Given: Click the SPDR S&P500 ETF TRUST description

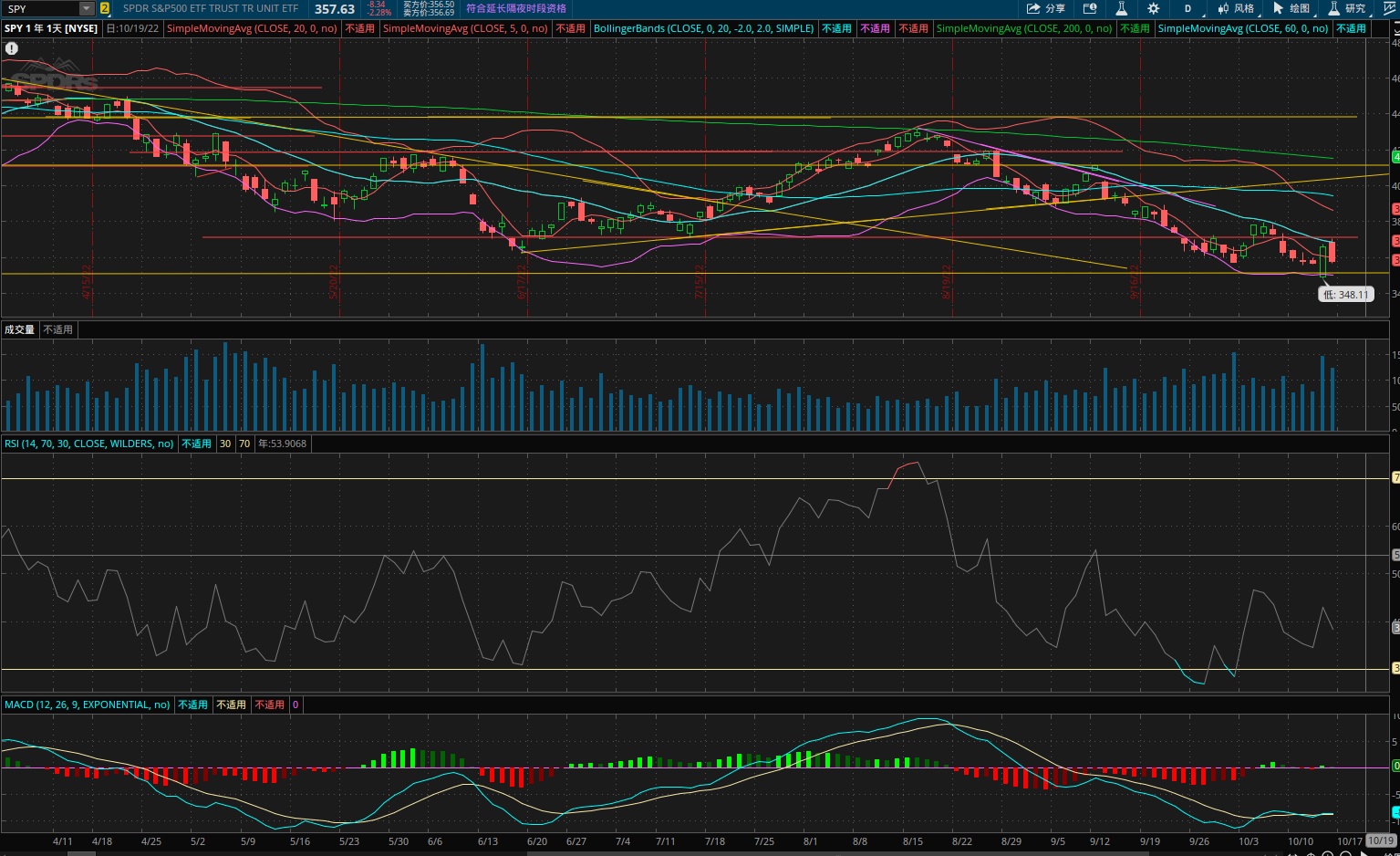Looking at the screenshot, I should tap(211, 8).
